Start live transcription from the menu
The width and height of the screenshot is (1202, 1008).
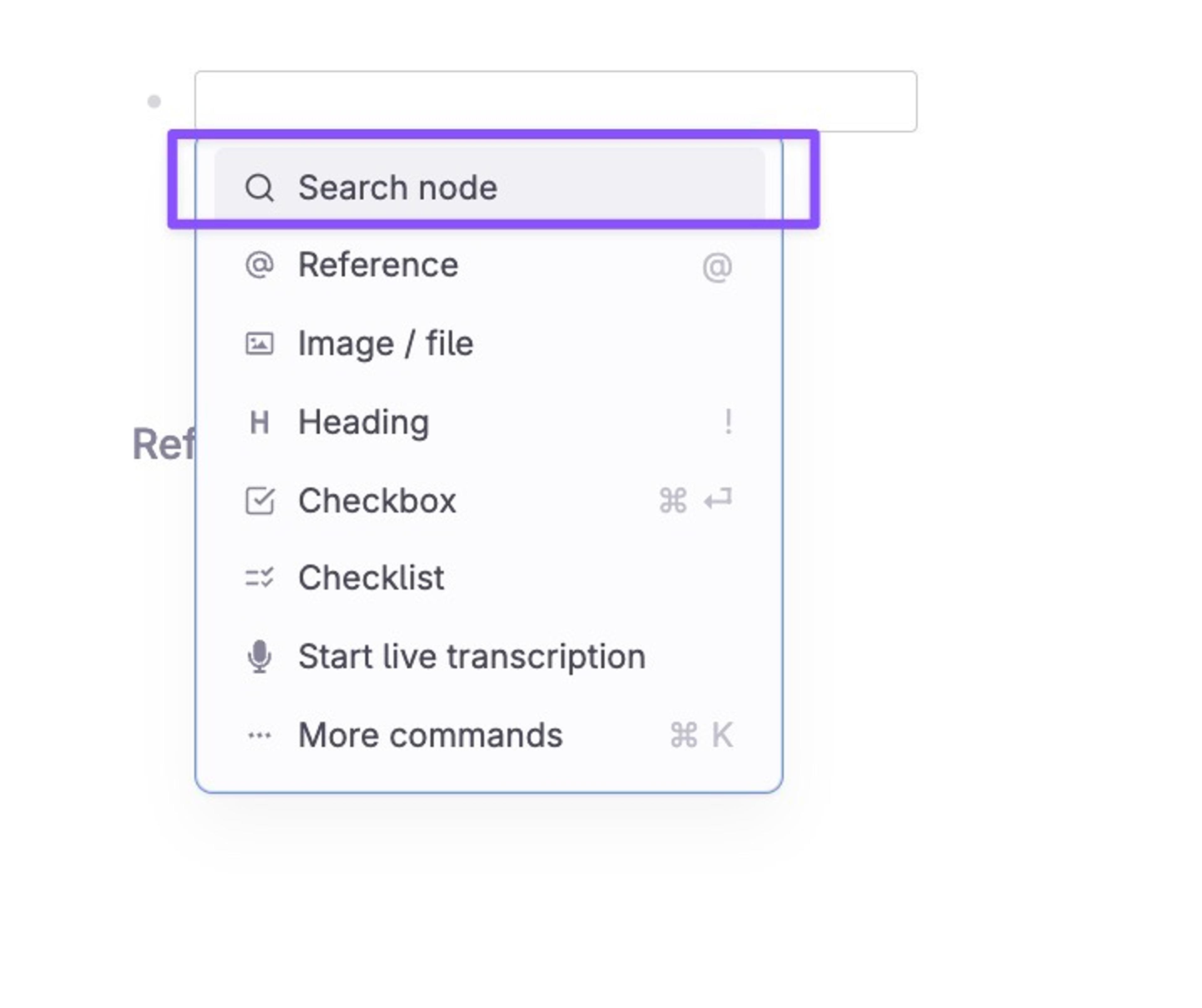coord(489,656)
